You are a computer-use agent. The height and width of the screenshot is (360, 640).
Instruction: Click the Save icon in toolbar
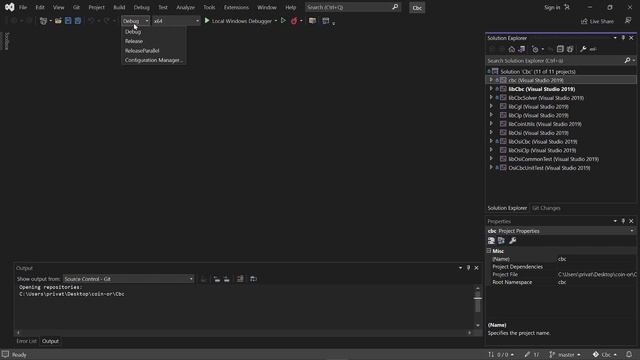[68, 21]
